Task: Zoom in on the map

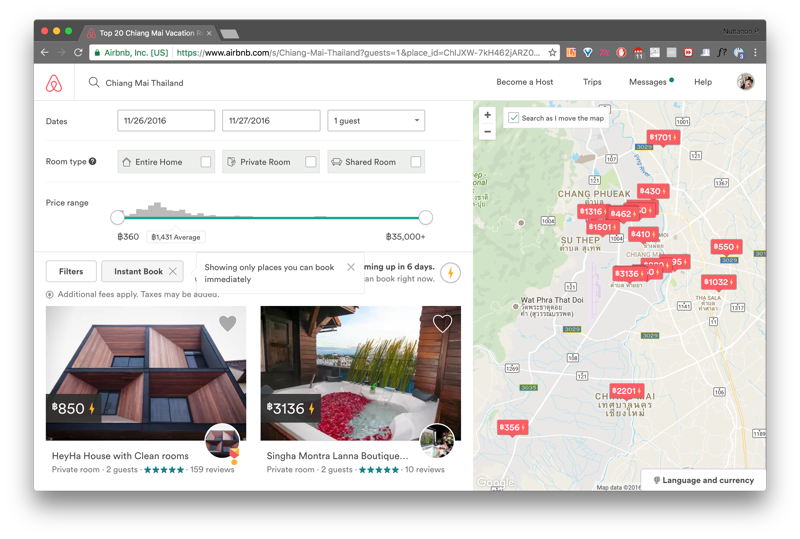Action: (487, 115)
